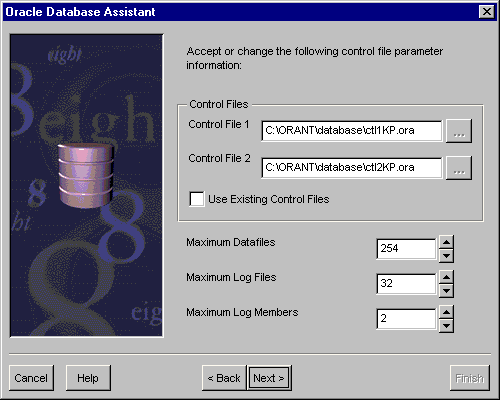This screenshot has height=400, width=500.
Task: Enable Use Existing Control Files checkbox
Action: point(197,199)
